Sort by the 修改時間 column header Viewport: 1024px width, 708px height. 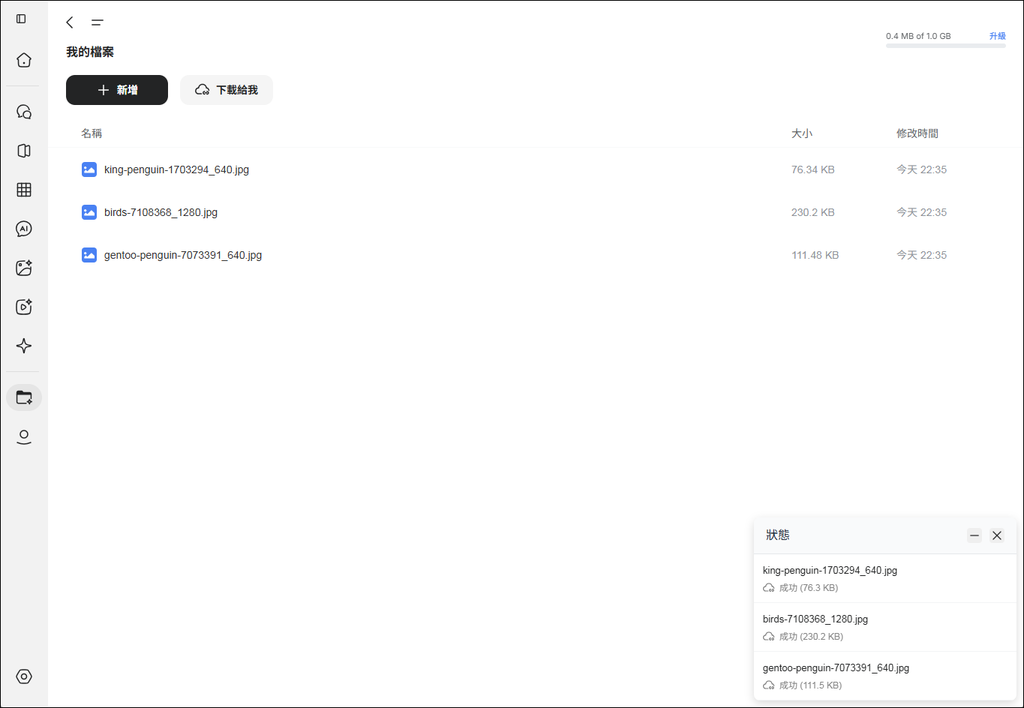917,133
